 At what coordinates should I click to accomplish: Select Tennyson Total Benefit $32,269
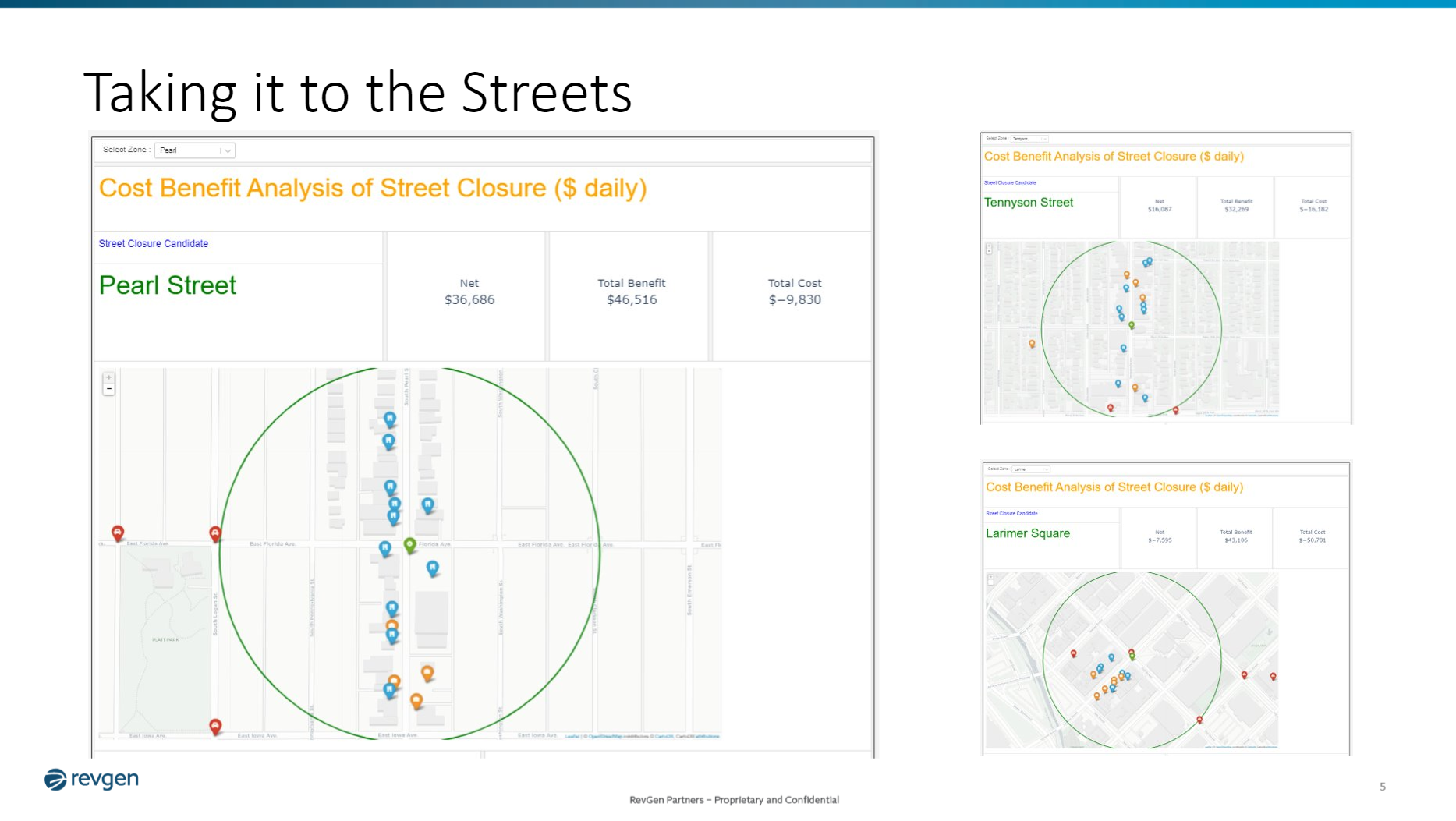[1237, 209]
